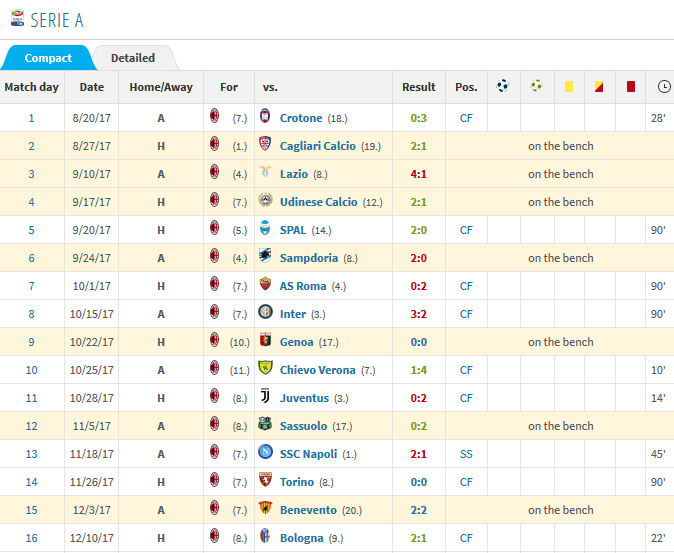Open the Cagliari Calcio team link
Image resolution: width=674 pixels, height=553 pixels.
[x=318, y=146]
